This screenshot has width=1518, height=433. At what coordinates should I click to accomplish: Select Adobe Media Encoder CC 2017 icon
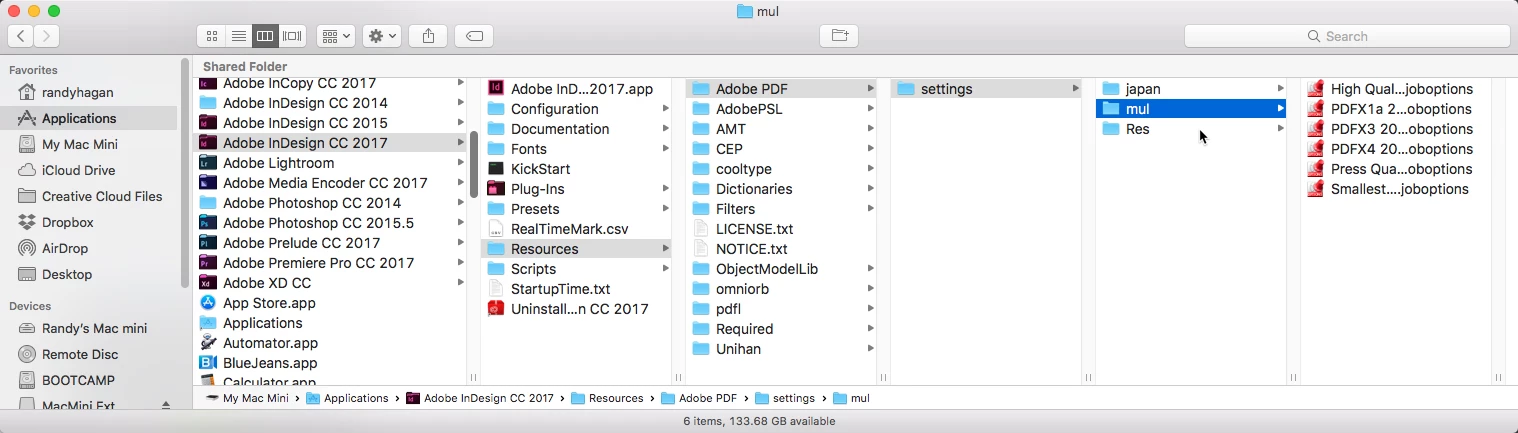pyautogui.click(x=208, y=183)
